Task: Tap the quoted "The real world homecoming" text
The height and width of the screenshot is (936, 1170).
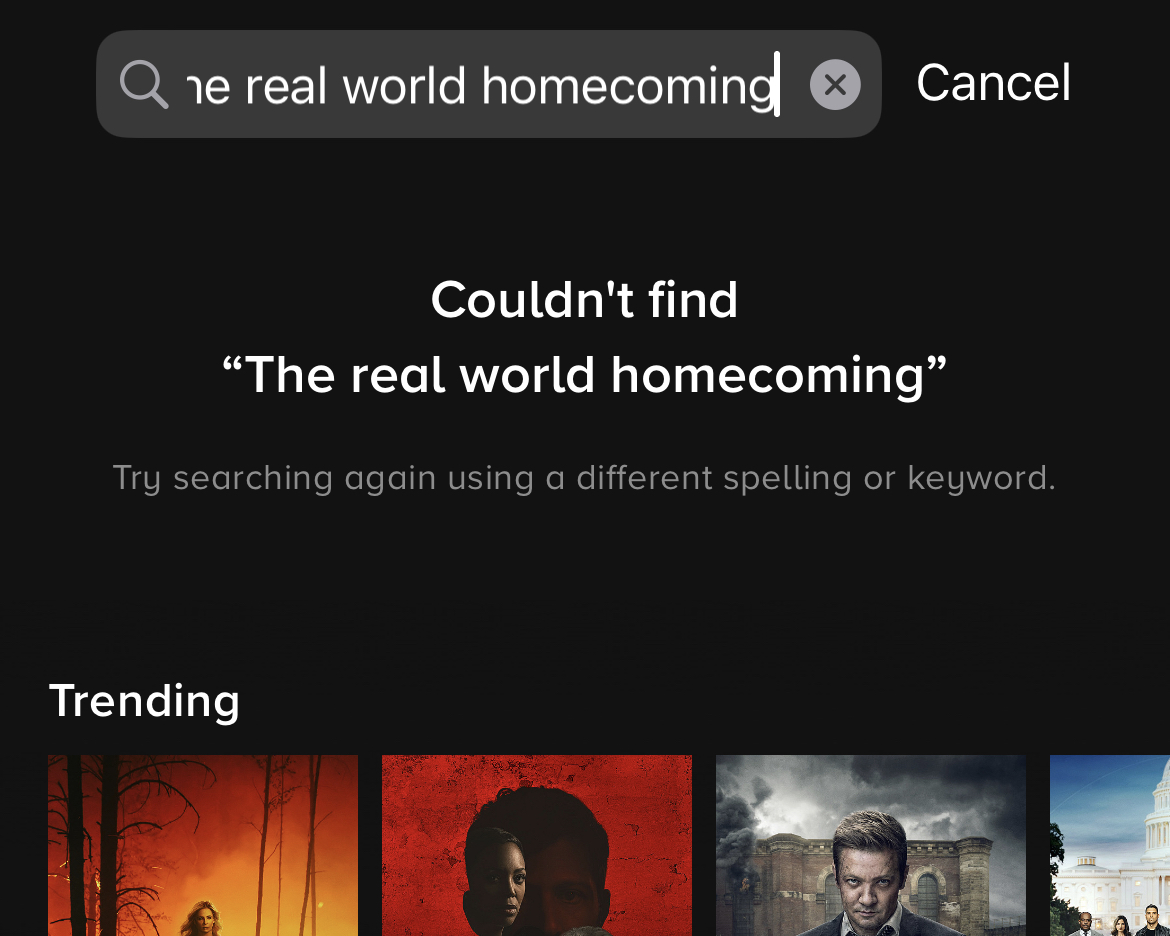Action: tap(584, 375)
